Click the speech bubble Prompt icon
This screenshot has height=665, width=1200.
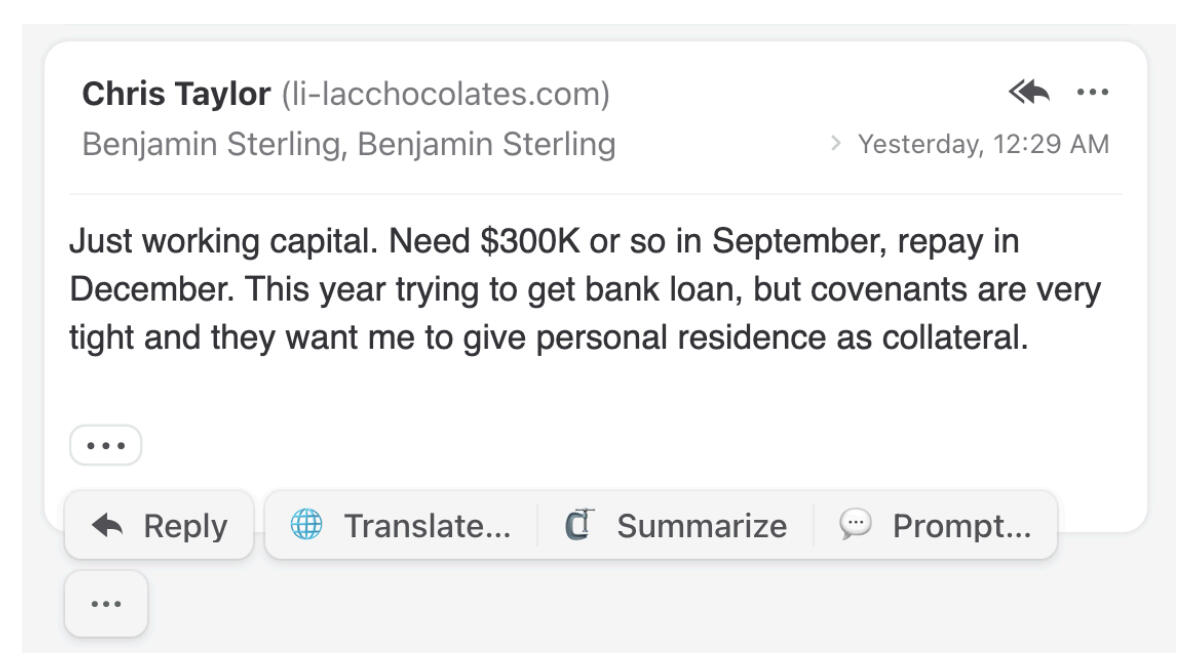[854, 525]
